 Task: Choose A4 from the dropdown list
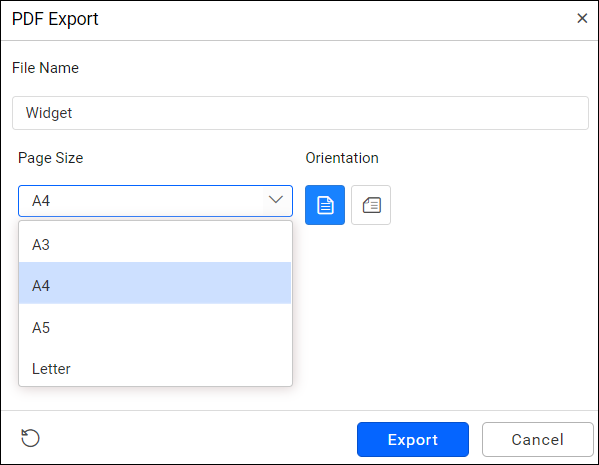[155, 283]
